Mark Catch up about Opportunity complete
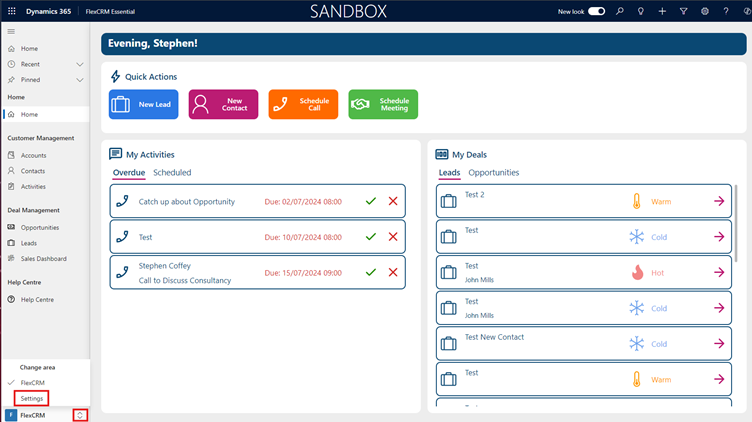This screenshot has height=422, width=752. (371, 201)
